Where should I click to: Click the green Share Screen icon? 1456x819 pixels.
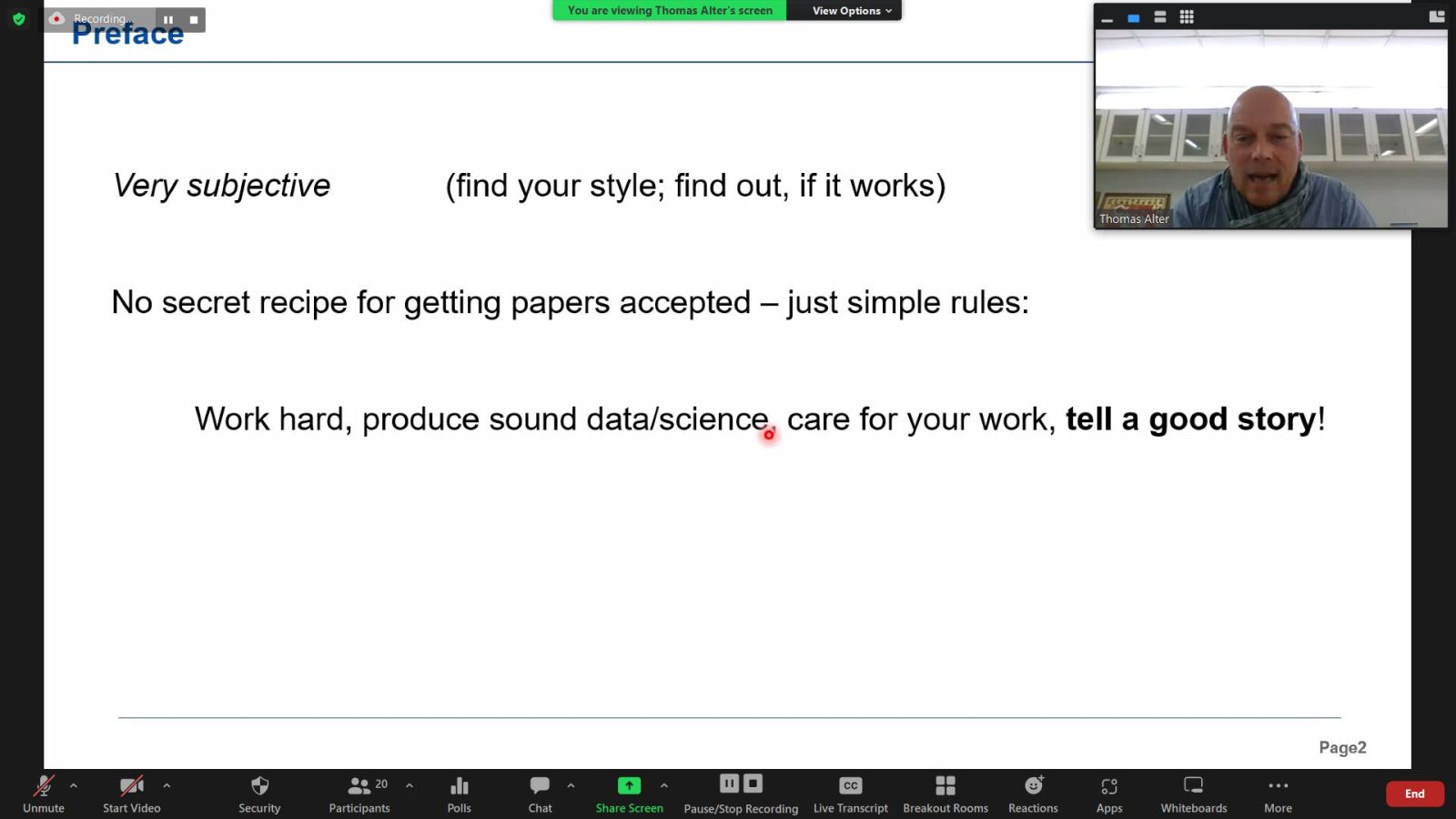pos(629,786)
